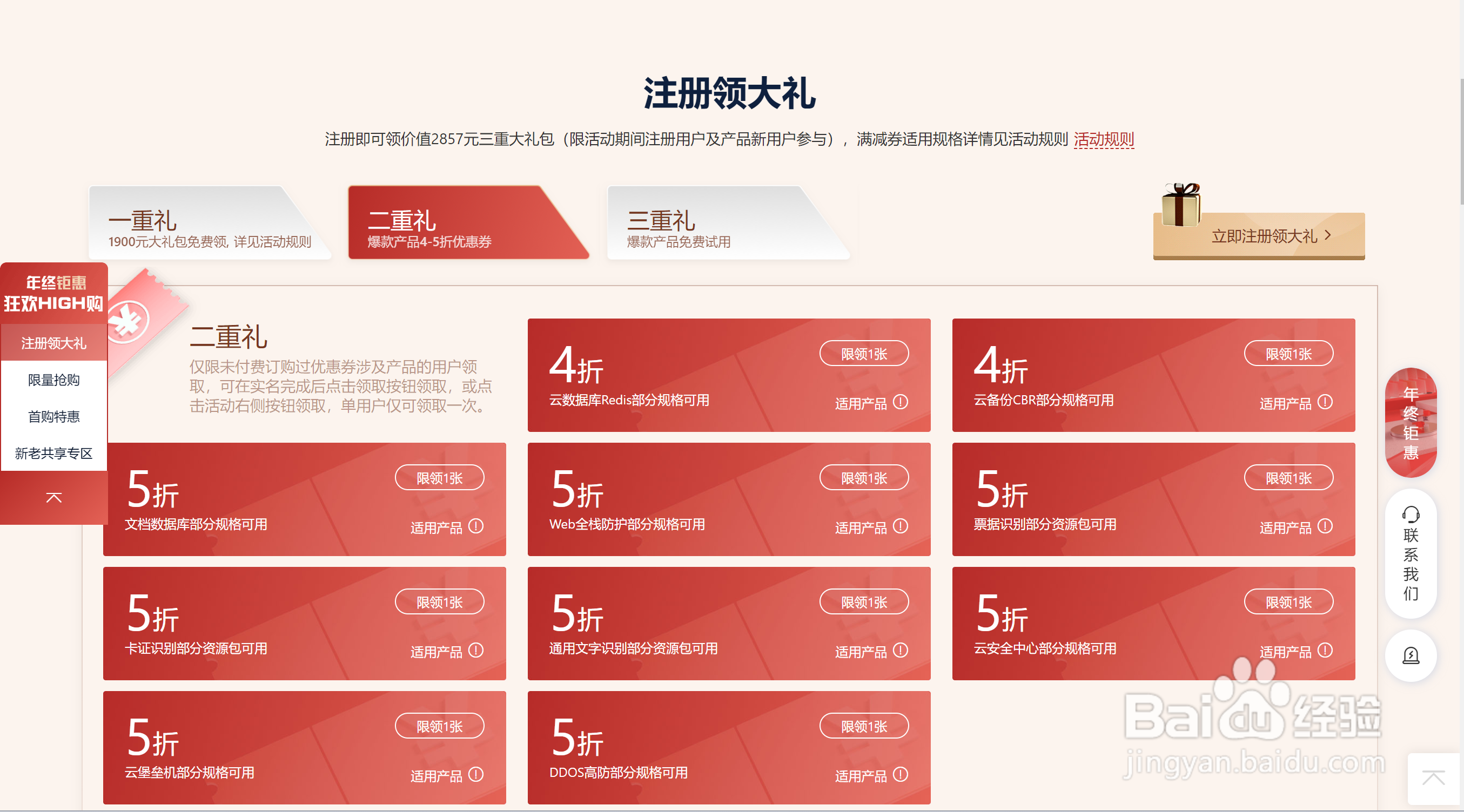This screenshot has width=1464, height=812.
Task: Open 新老共享专区 in sidebar
Action: click(x=54, y=453)
